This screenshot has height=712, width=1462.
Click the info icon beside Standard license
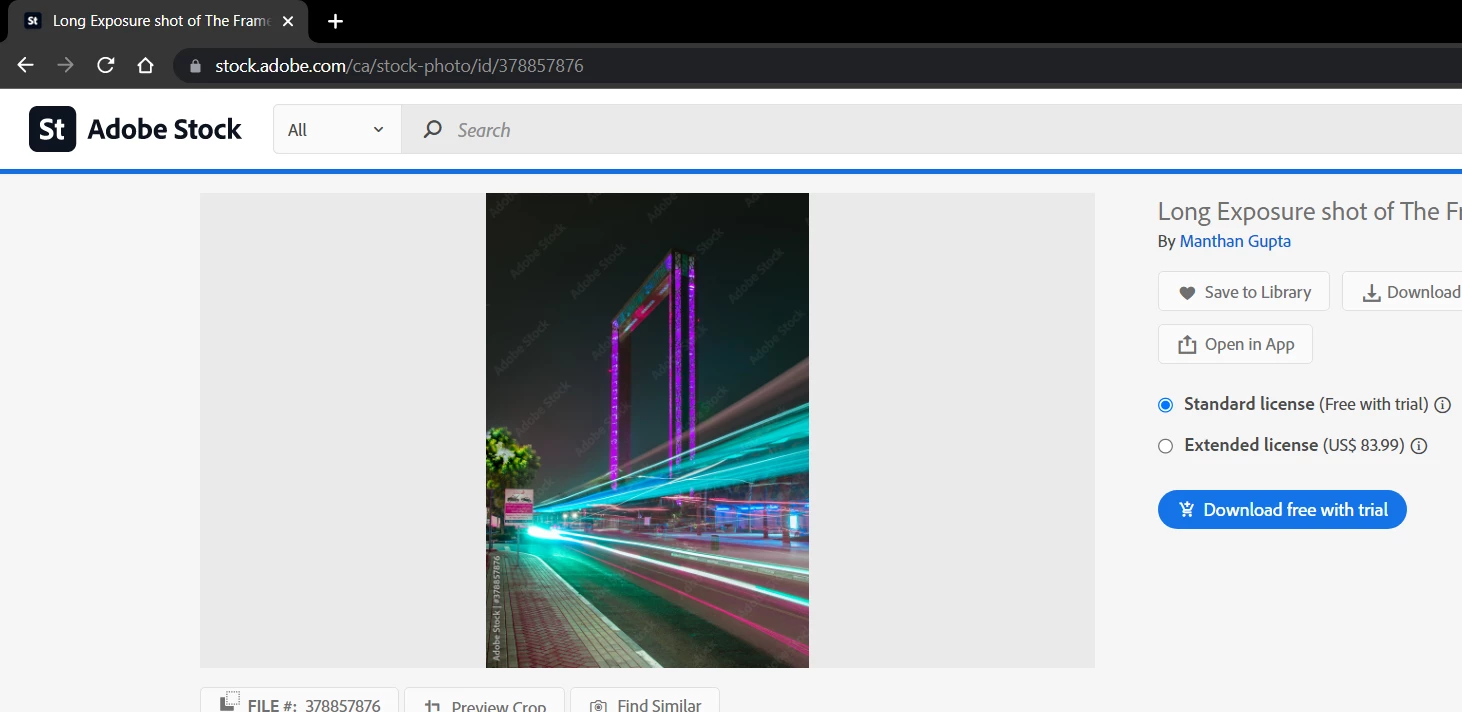tap(1443, 405)
